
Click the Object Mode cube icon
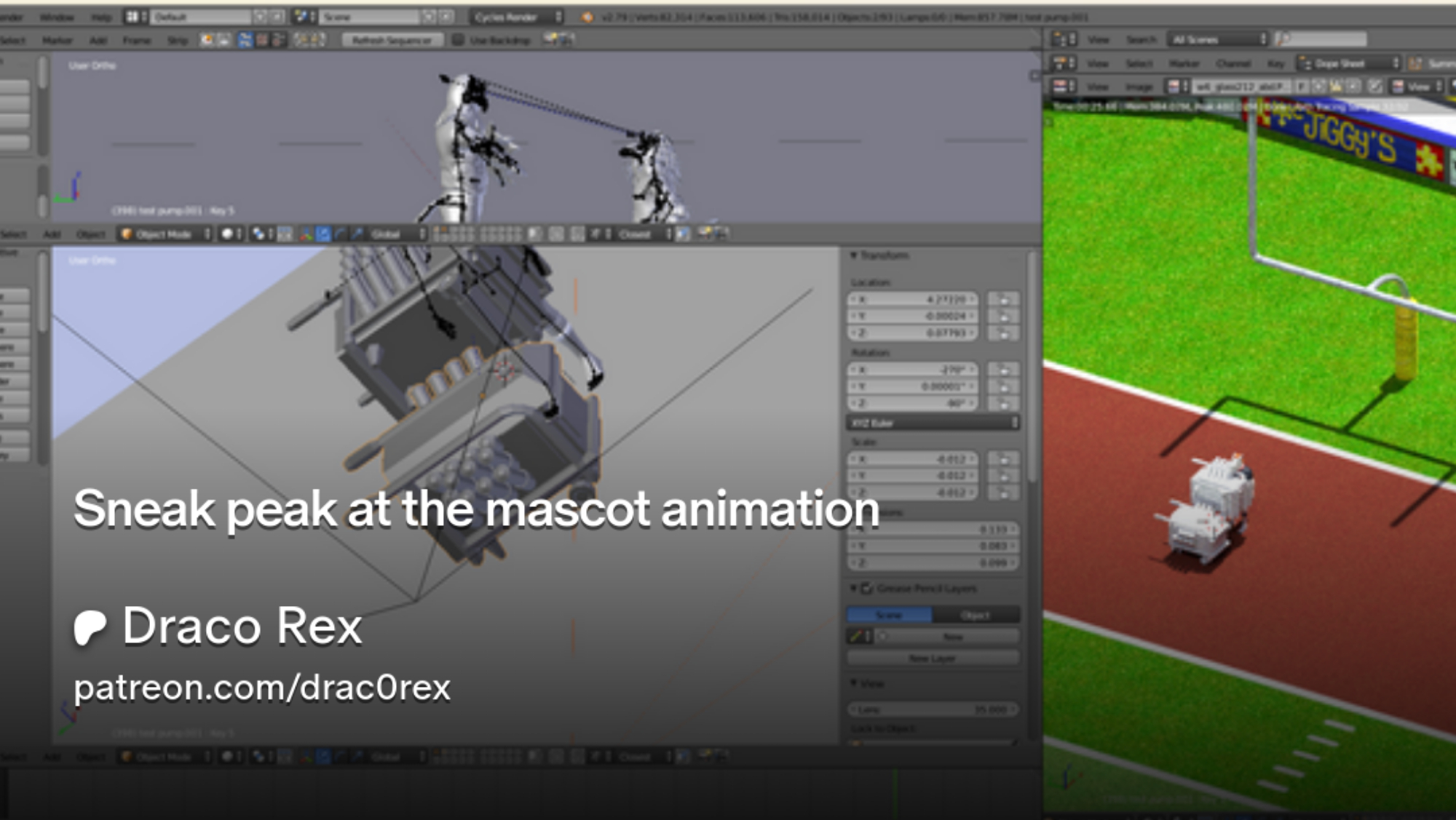[127, 234]
